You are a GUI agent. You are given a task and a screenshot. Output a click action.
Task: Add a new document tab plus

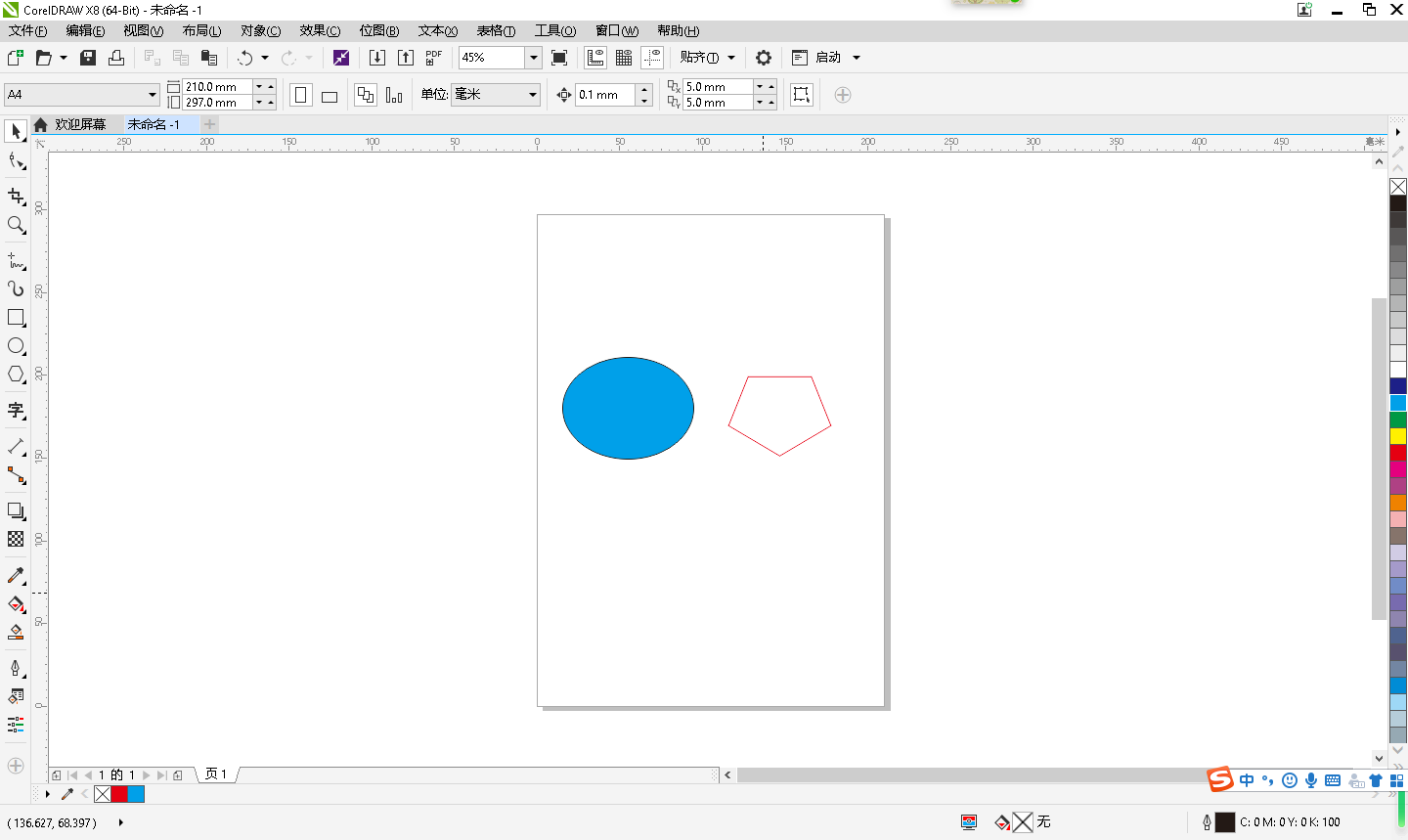click(209, 124)
